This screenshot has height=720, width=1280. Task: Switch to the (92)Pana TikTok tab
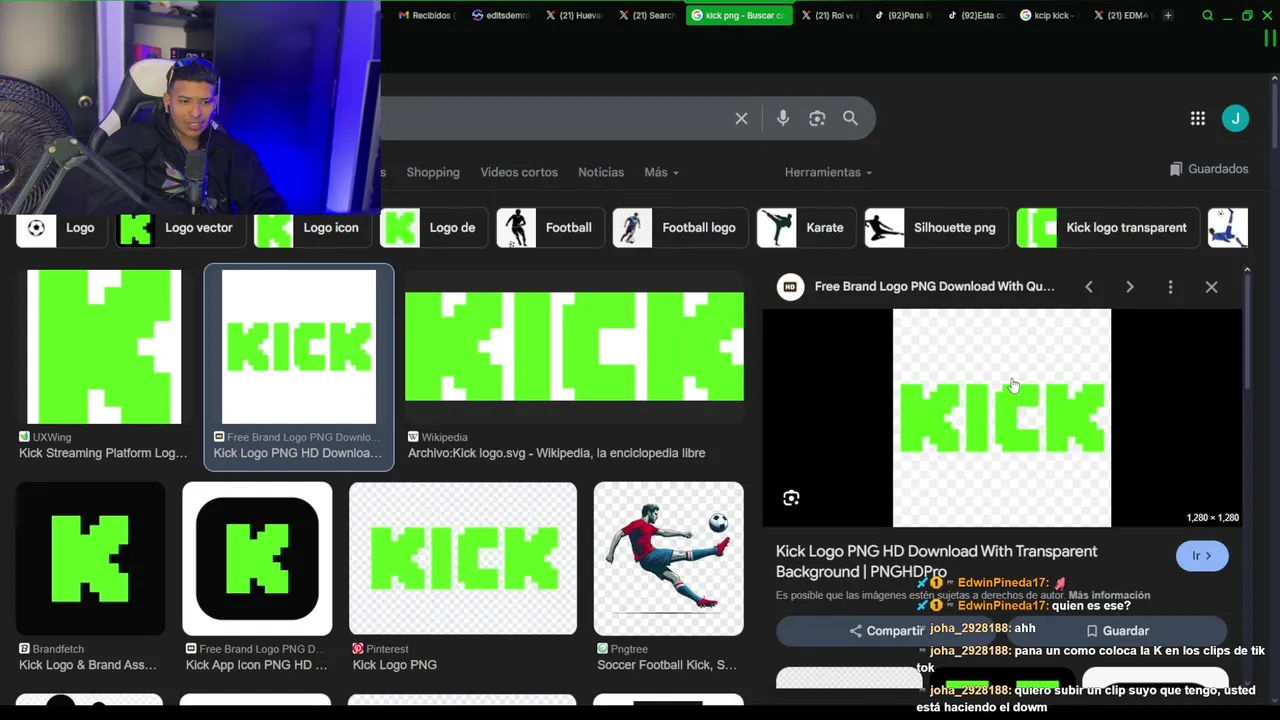pyautogui.click(x=903, y=15)
